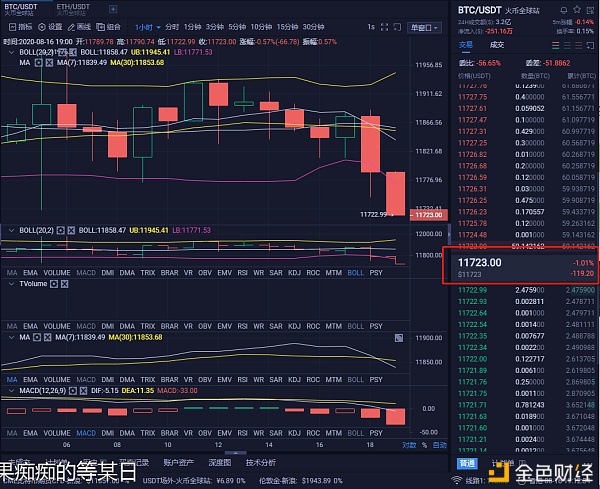Open main chart BOLL indicator settings
This screenshot has width=600, height=489.
[x=62, y=52]
